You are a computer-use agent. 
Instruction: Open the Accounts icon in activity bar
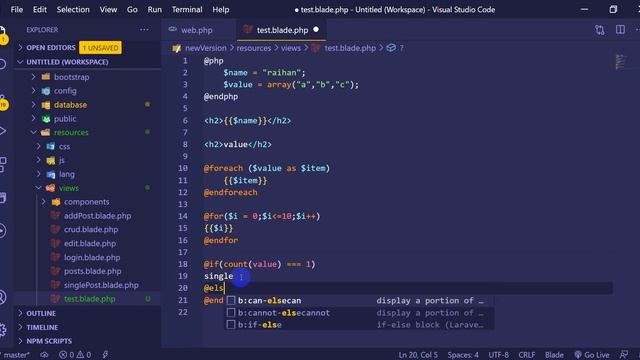coord(2,297)
